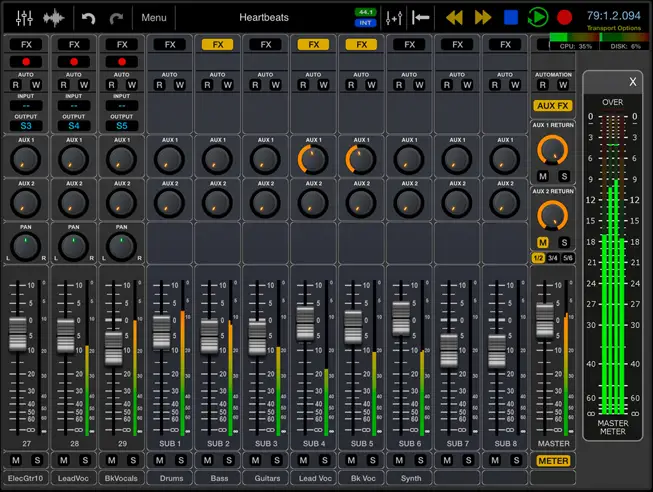The image size is (653, 492).
Task: Open FX for SUB 2 Bass
Action: [218, 45]
